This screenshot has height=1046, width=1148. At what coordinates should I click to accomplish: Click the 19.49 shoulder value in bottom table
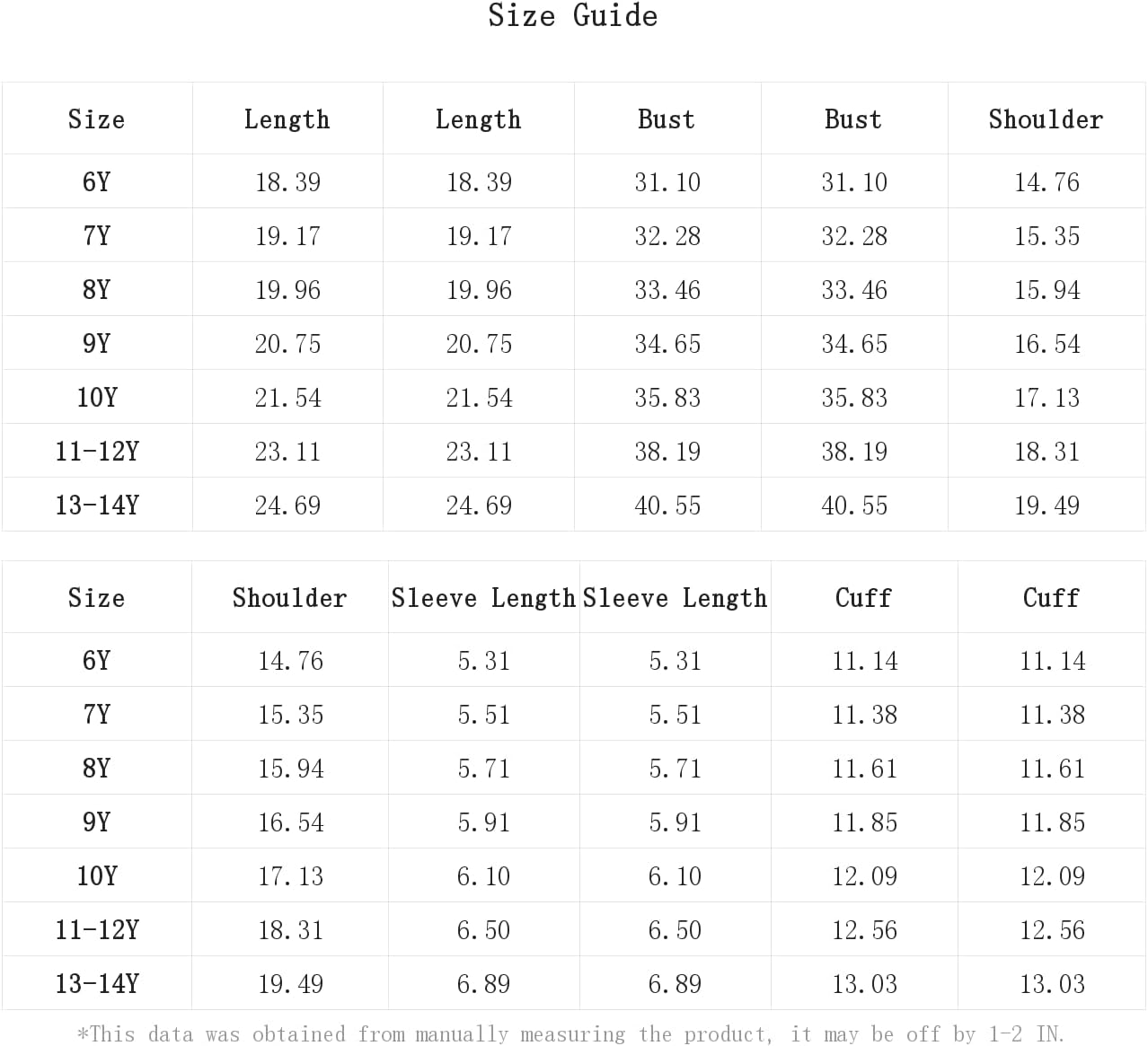point(290,984)
